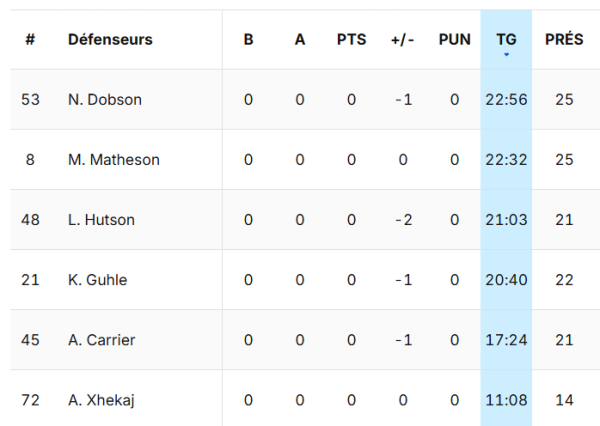The height and width of the screenshot is (426, 600).
Task: Click the Défenseurs column header
Action: click(x=110, y=40)
